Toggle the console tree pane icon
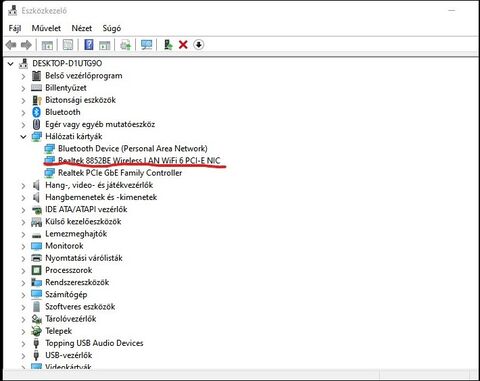 coord(47,45)
